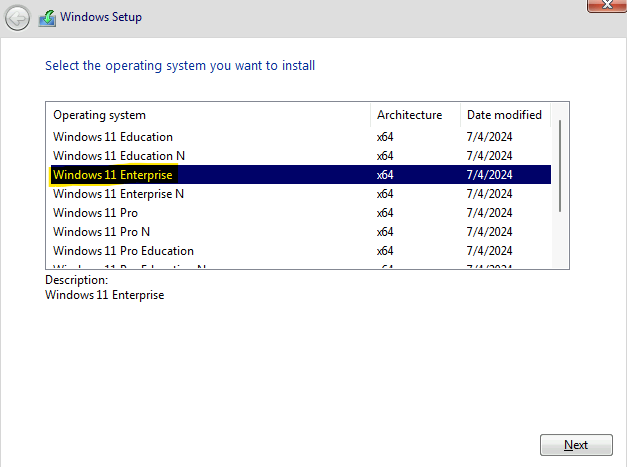Select Windows 11 Education

[x=301, y=137]
